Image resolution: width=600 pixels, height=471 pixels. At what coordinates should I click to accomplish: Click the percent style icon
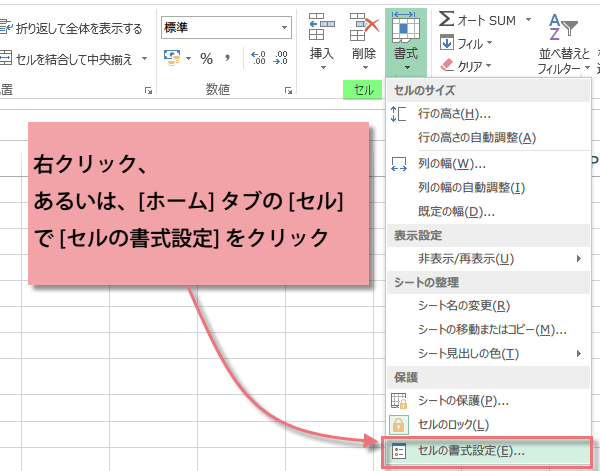206,58
